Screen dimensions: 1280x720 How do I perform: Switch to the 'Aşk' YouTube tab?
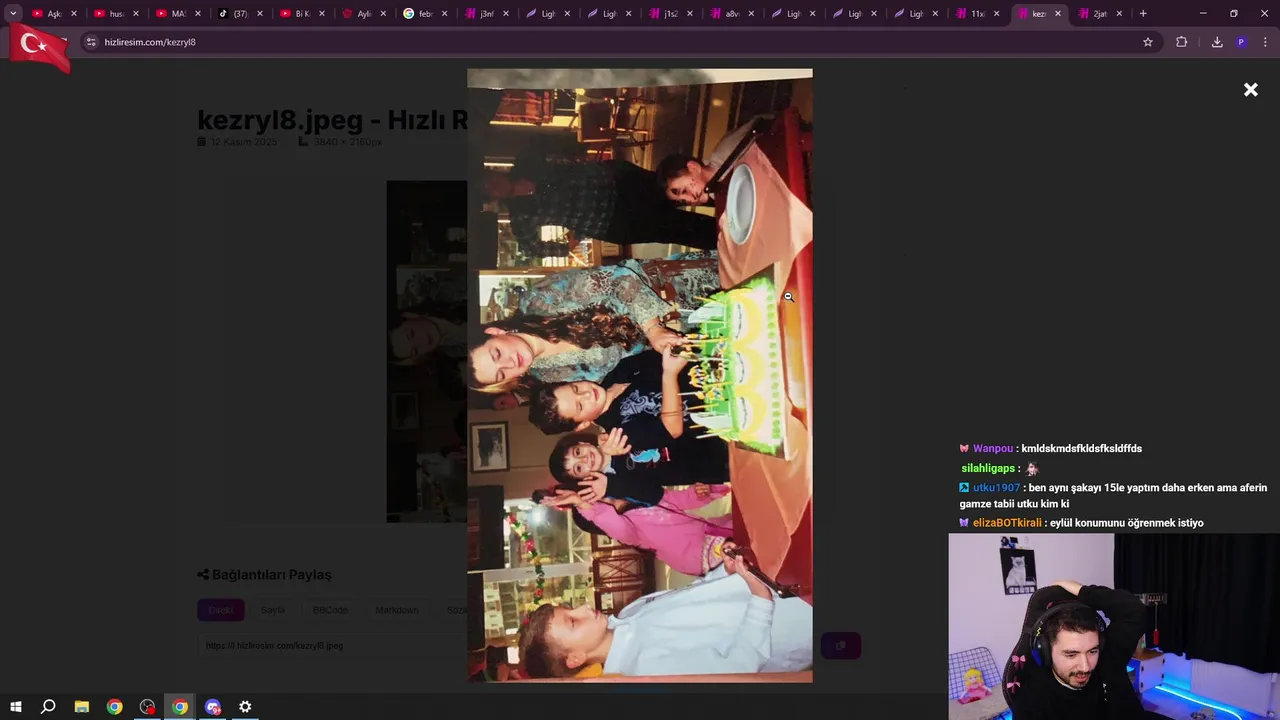coord(47,14)
